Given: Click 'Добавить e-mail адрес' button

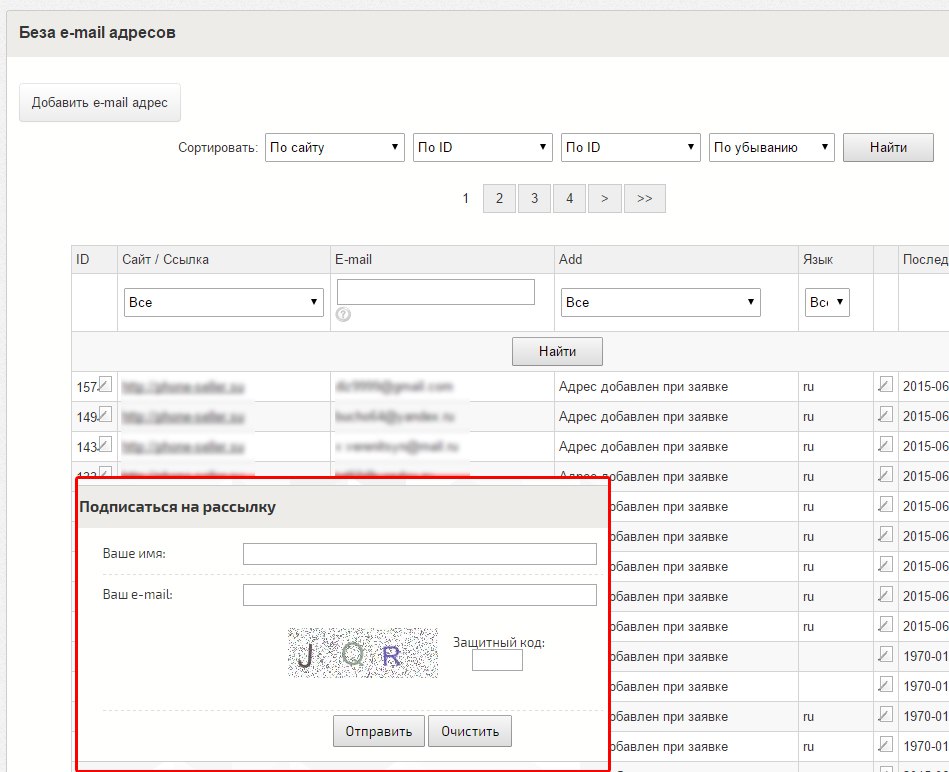Looking at the screenshot, I should (x=100, y=103).
